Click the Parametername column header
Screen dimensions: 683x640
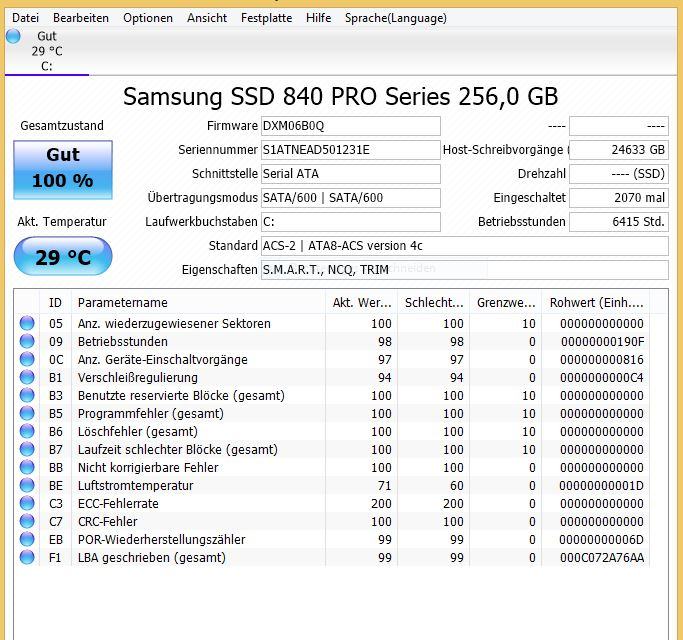(198, 302)
